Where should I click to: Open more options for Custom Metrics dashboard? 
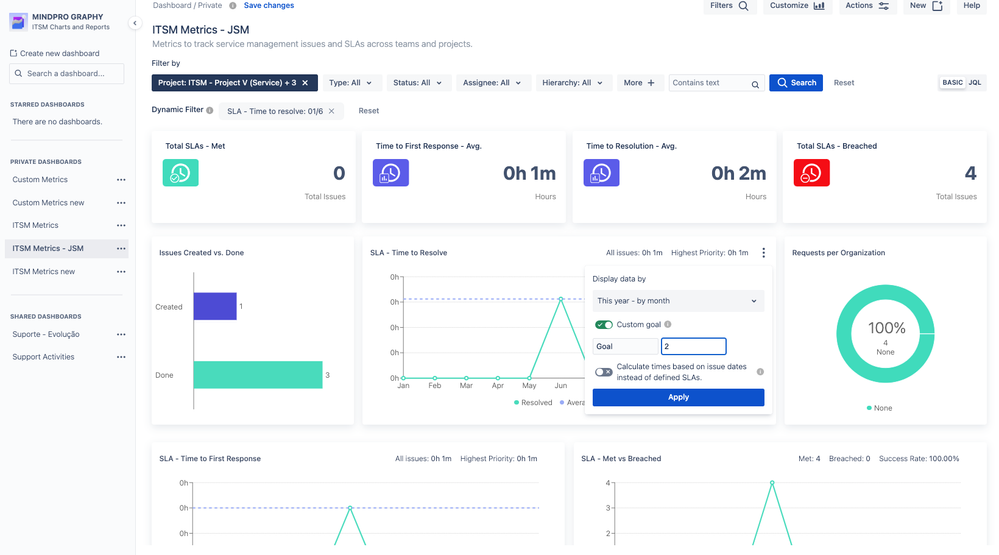tap(121, 180)
